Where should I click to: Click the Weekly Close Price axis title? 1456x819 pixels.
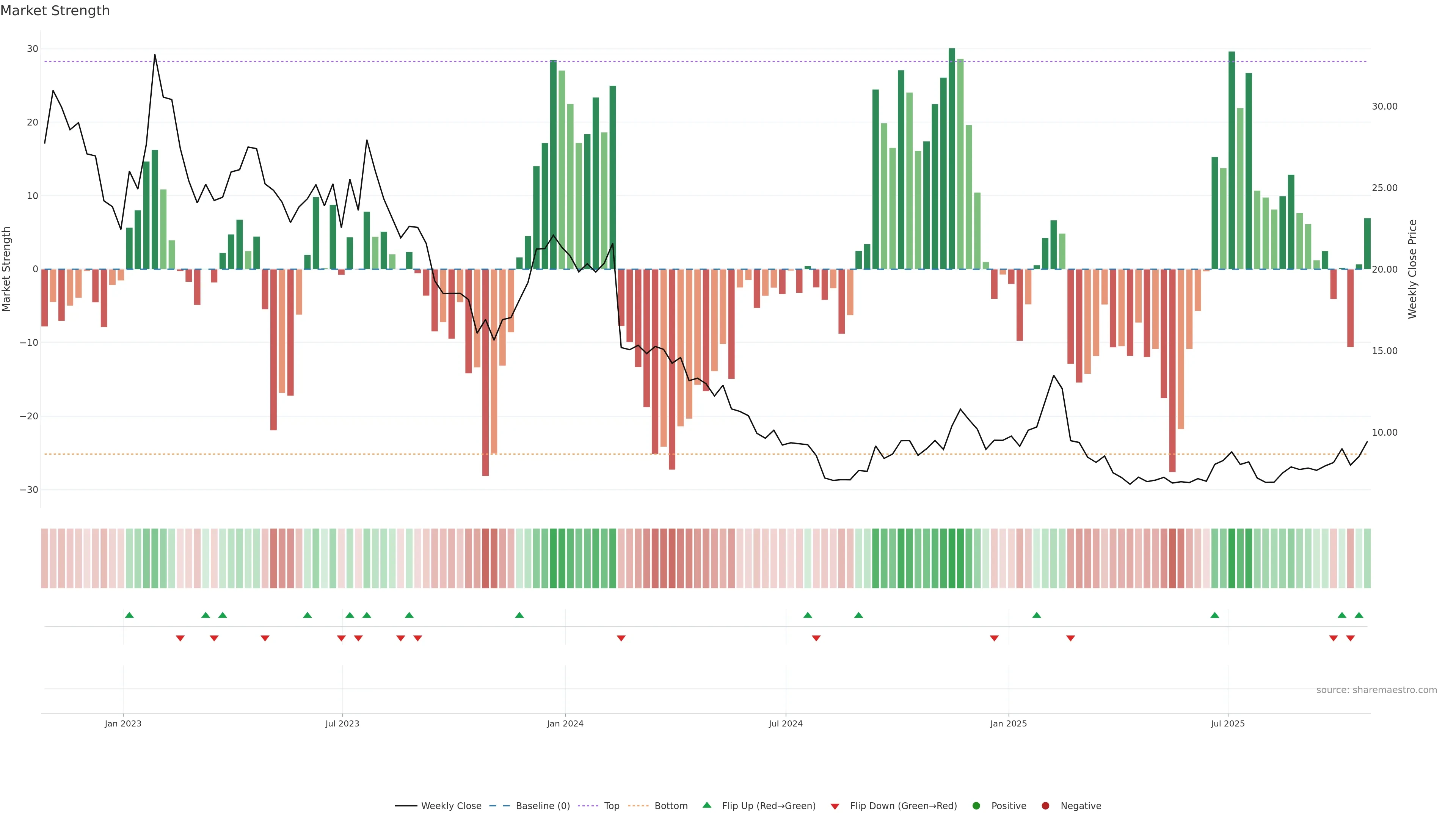click(x=1412, y=269)
